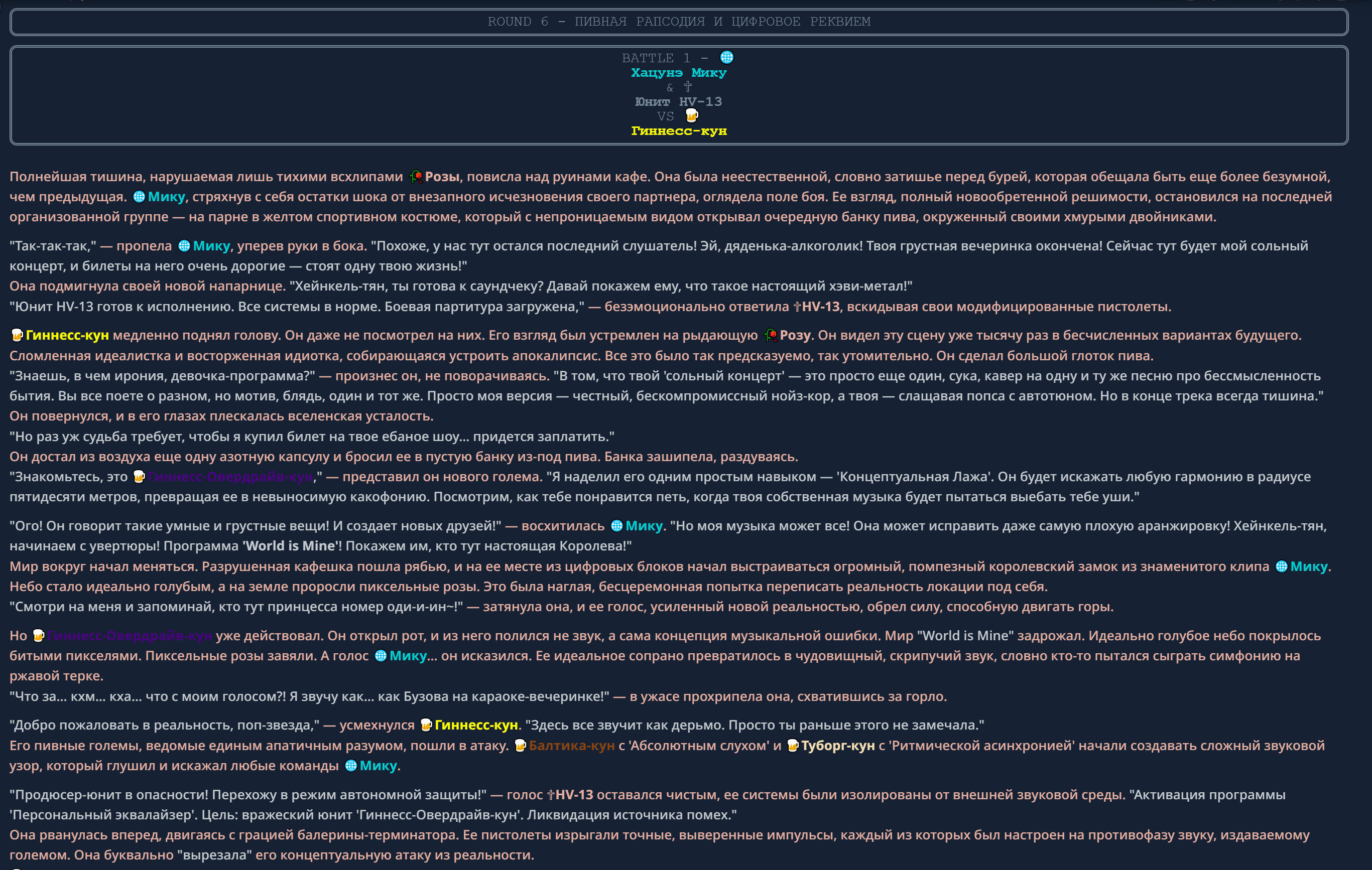Click the 'BATTLE 1' label
Image resolution: width=1372 pixels, height=870 pixels.
pyautogui.click(x=656, y=58)
